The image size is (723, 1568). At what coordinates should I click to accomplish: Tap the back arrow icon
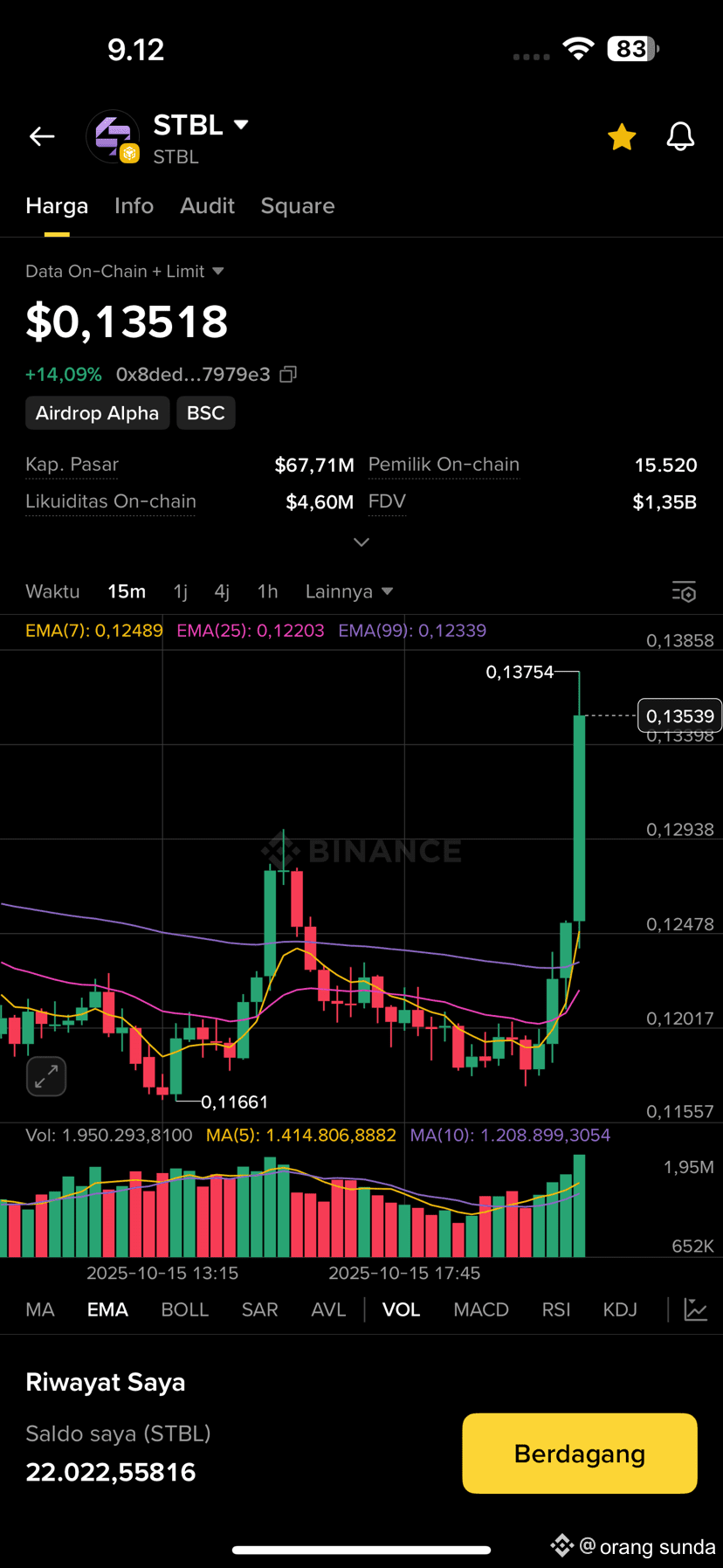click(x=42, y=136)
